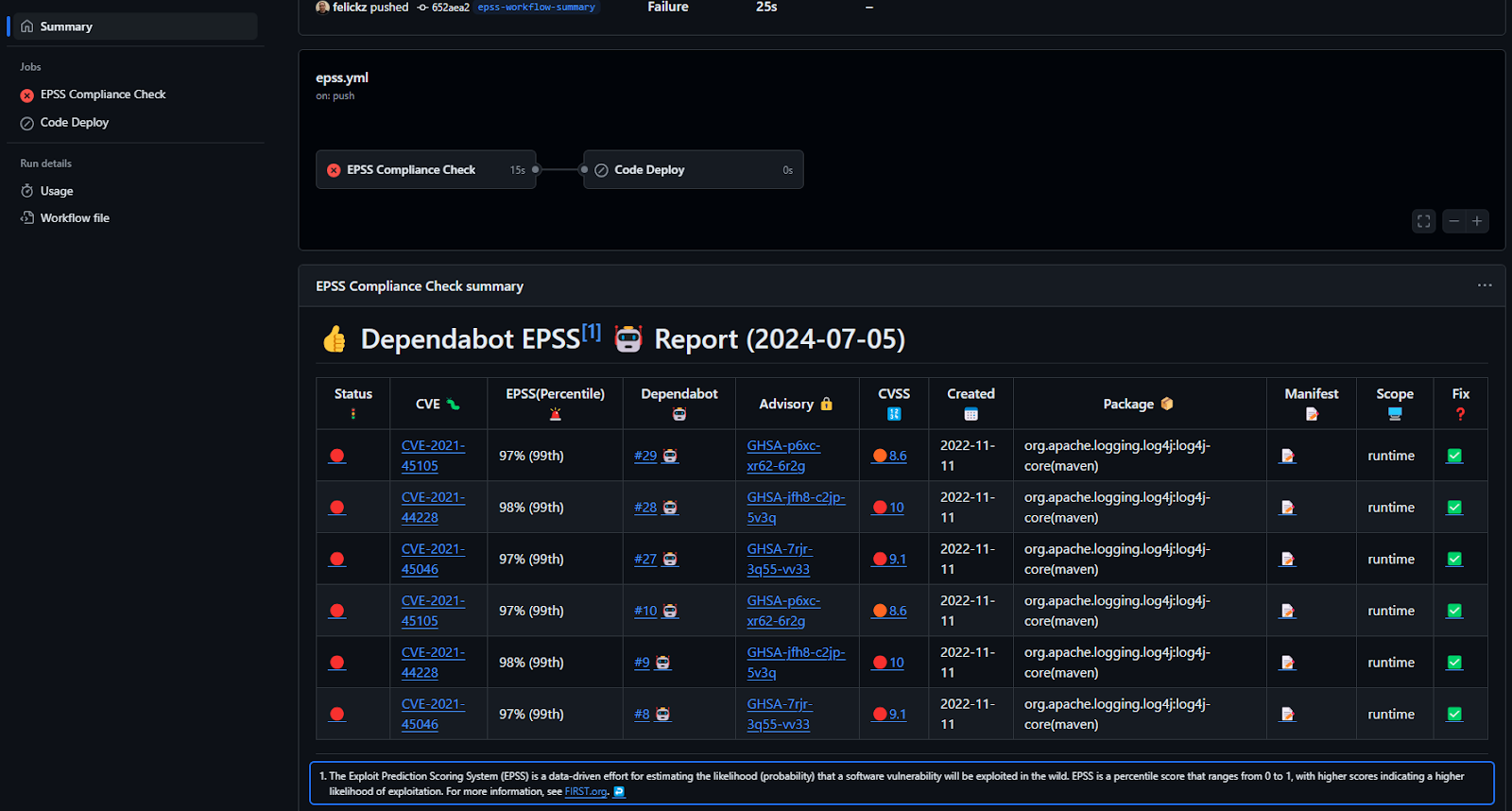1512x811 pixels.
Task: Open the Summary sidebar item
Action: click(132, 26)
